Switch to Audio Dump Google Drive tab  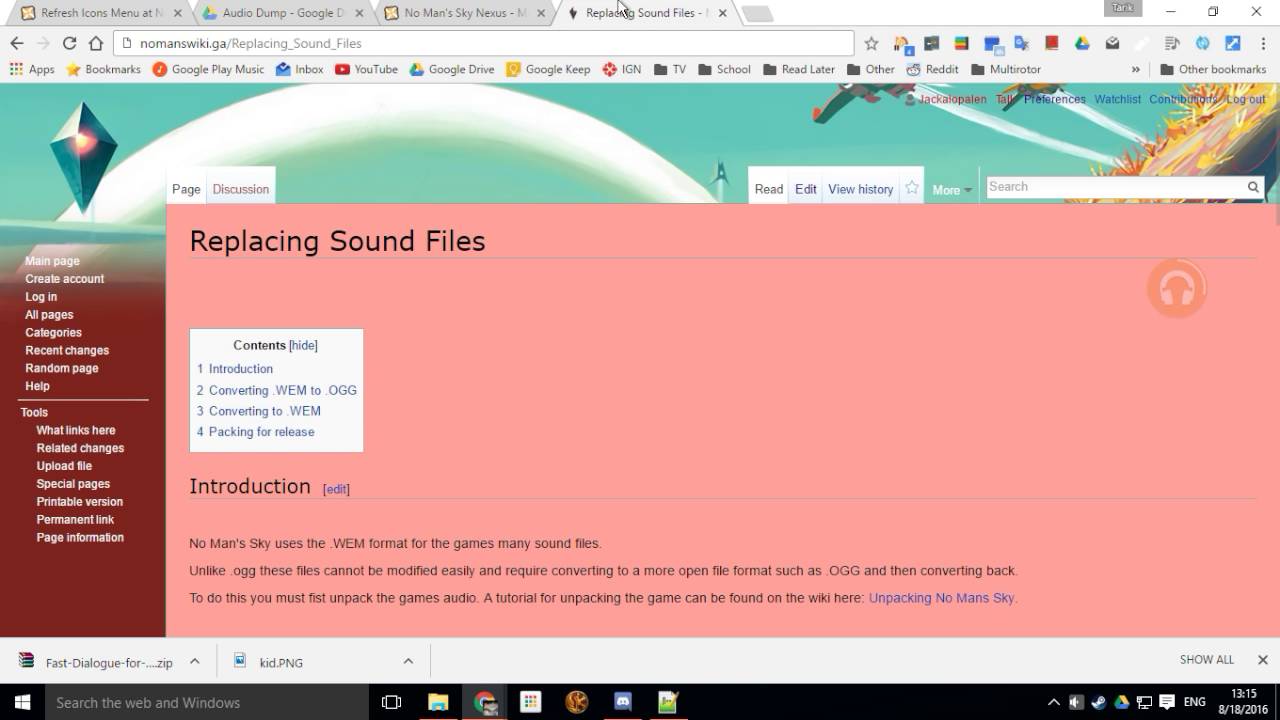[x=283, y=13]
